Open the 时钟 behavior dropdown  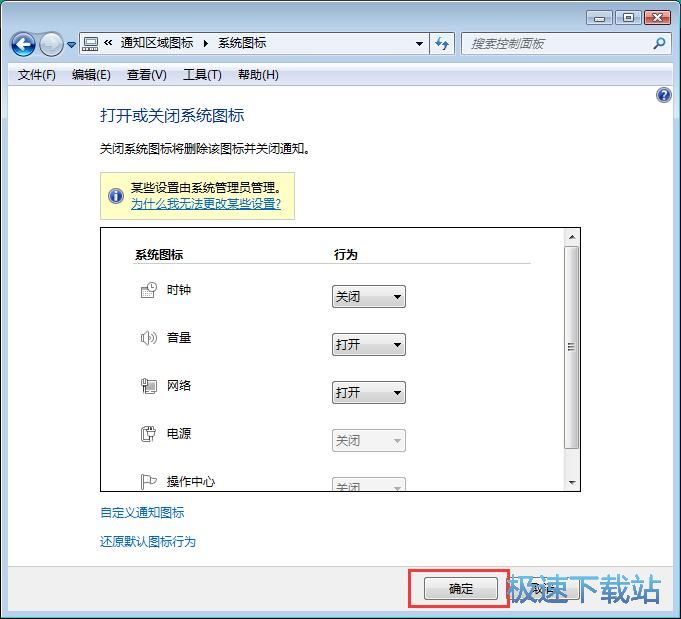[369, 297]
